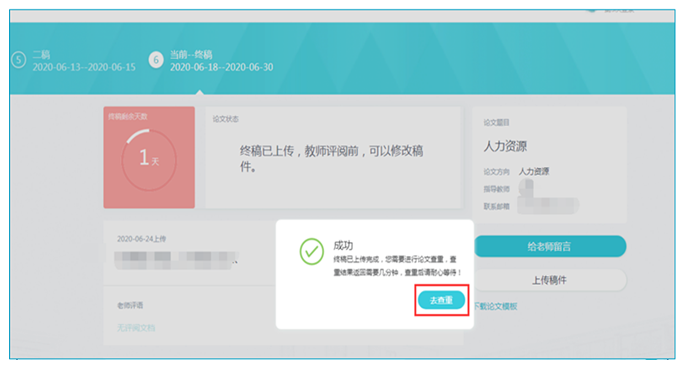Click the 论文状态 message text

pos(331,158)
